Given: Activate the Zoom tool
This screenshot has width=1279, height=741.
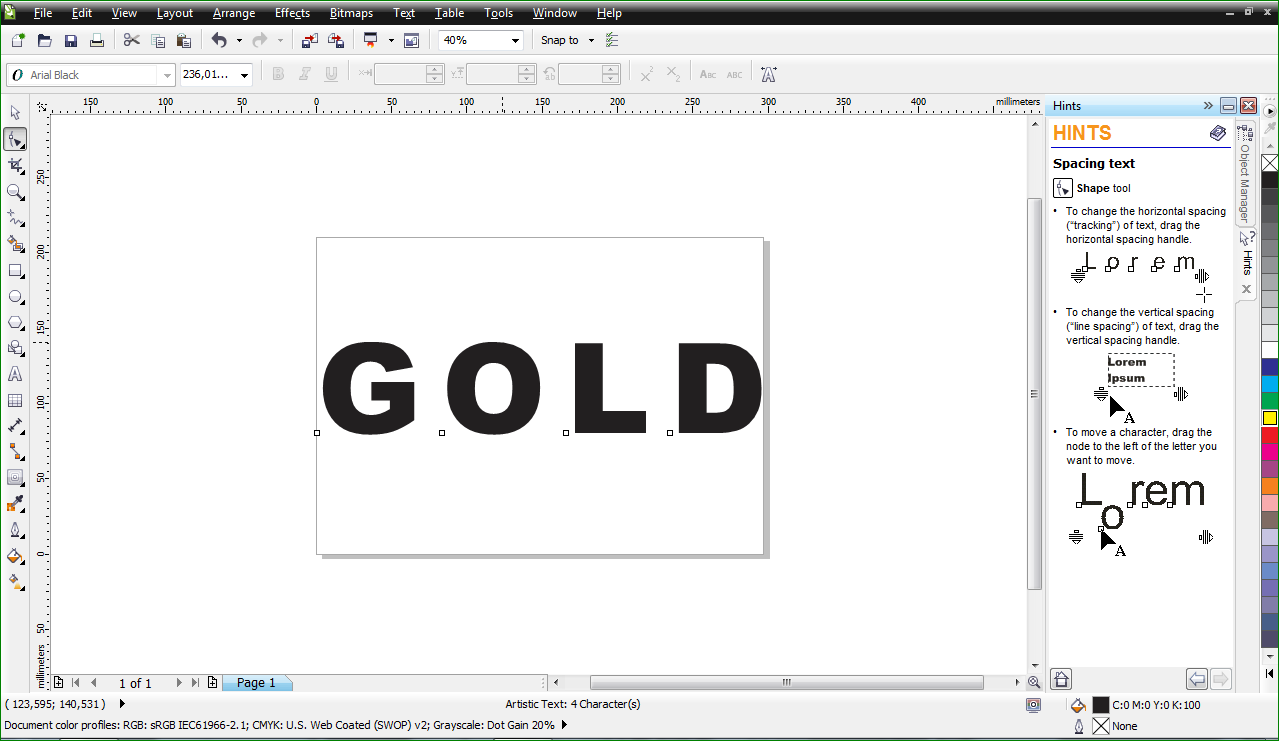Looking at the screenshot, I should 15,193.
